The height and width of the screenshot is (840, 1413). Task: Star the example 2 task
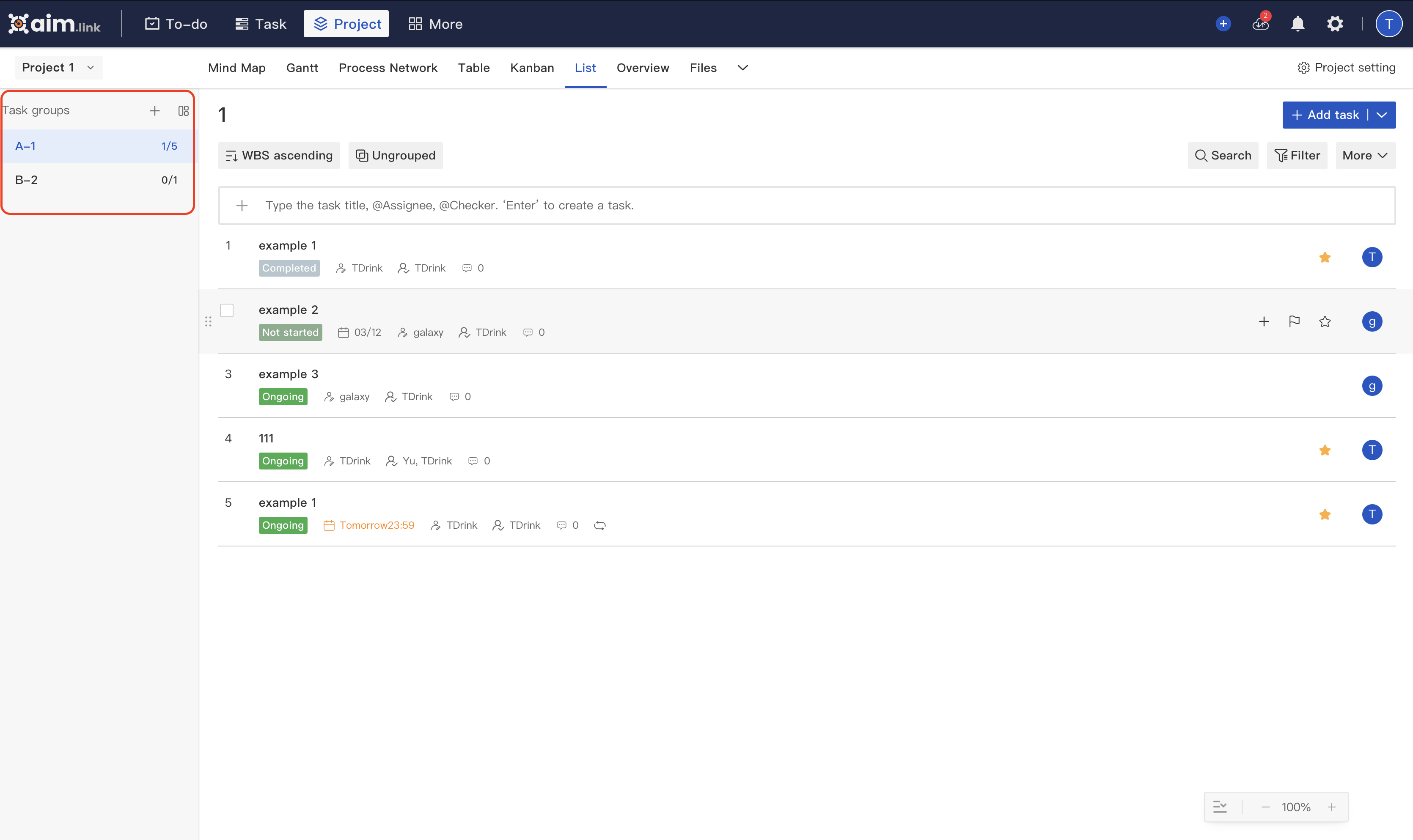tap(1325, 321)
